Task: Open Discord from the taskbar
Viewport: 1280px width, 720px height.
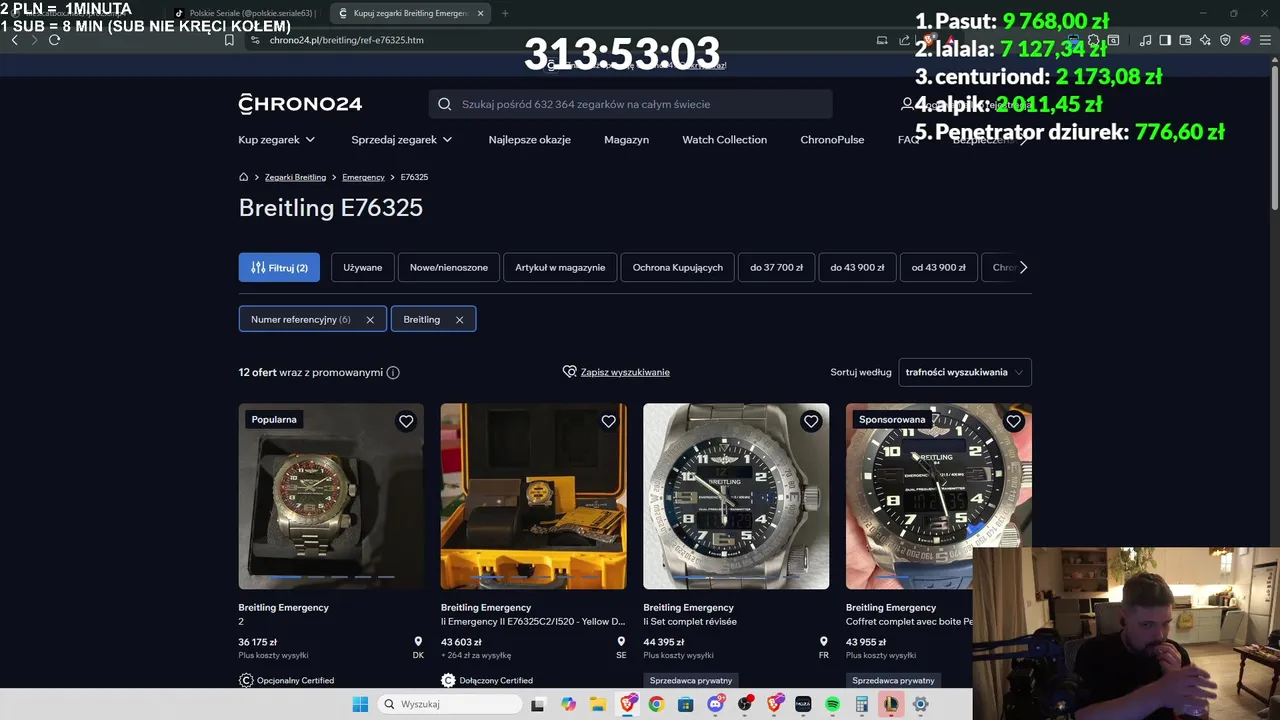Action: coord(715,704)
